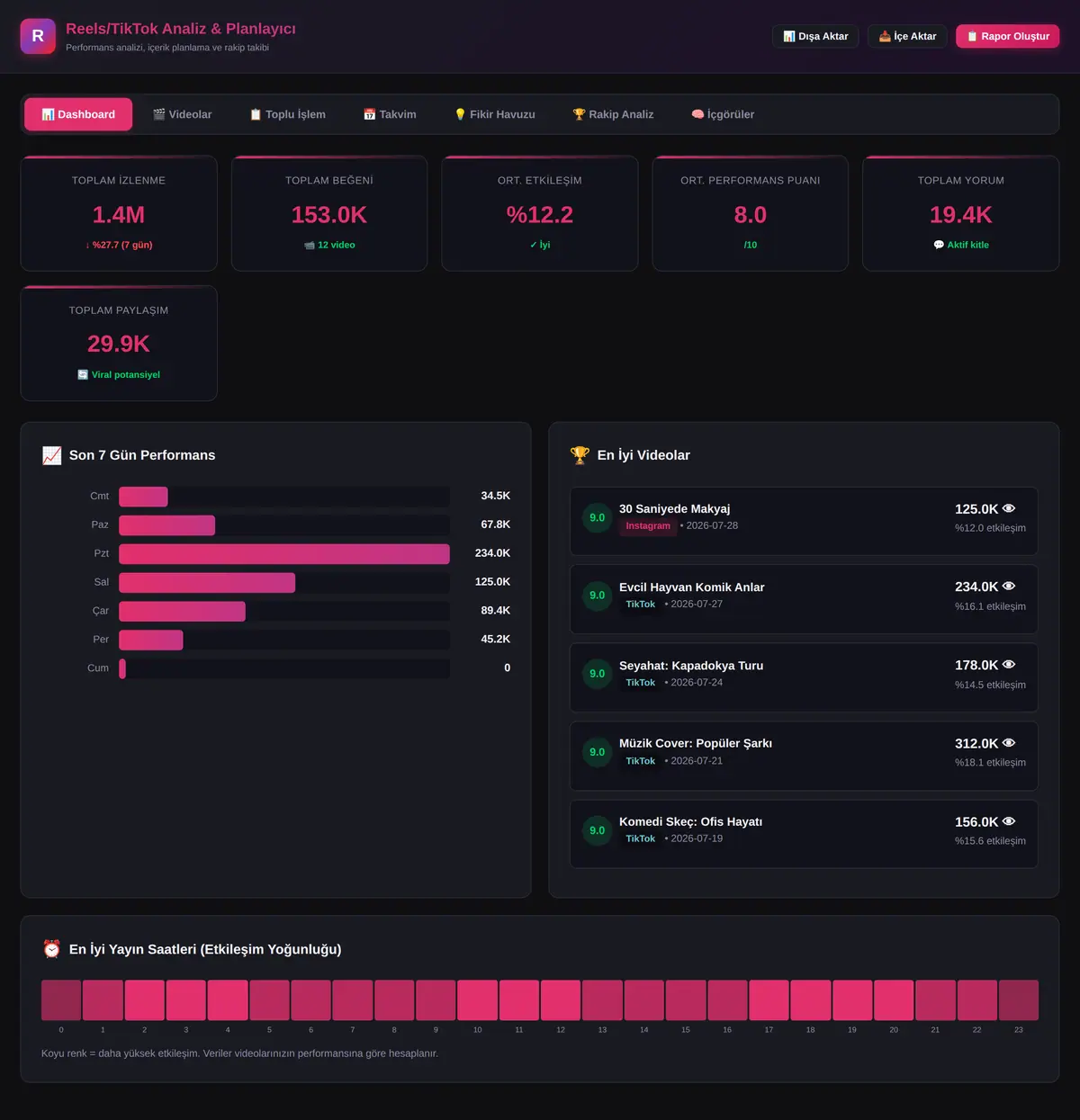Click the 9.0 score badge for 30 Saniyede Makyaj
The width and height of the screenshot is (1080, 1120).
598,517
